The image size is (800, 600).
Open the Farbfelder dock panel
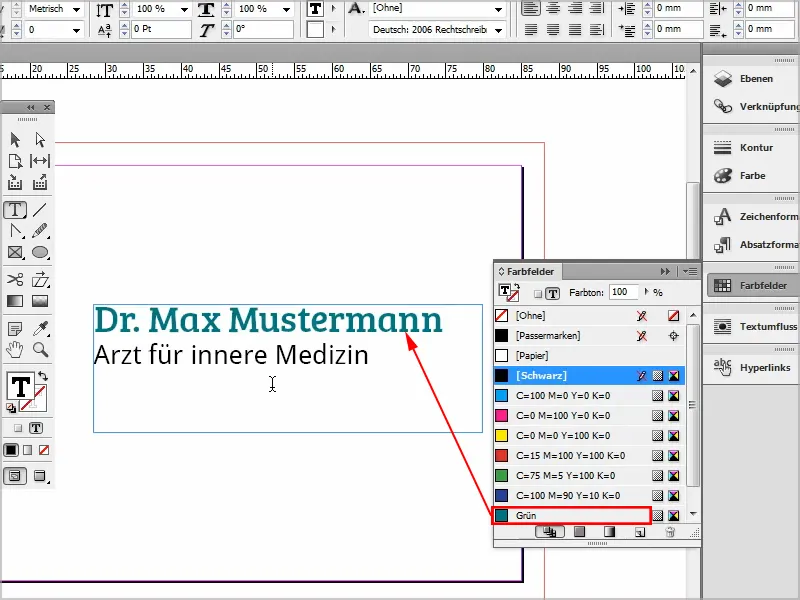click(x=752, y=285)
